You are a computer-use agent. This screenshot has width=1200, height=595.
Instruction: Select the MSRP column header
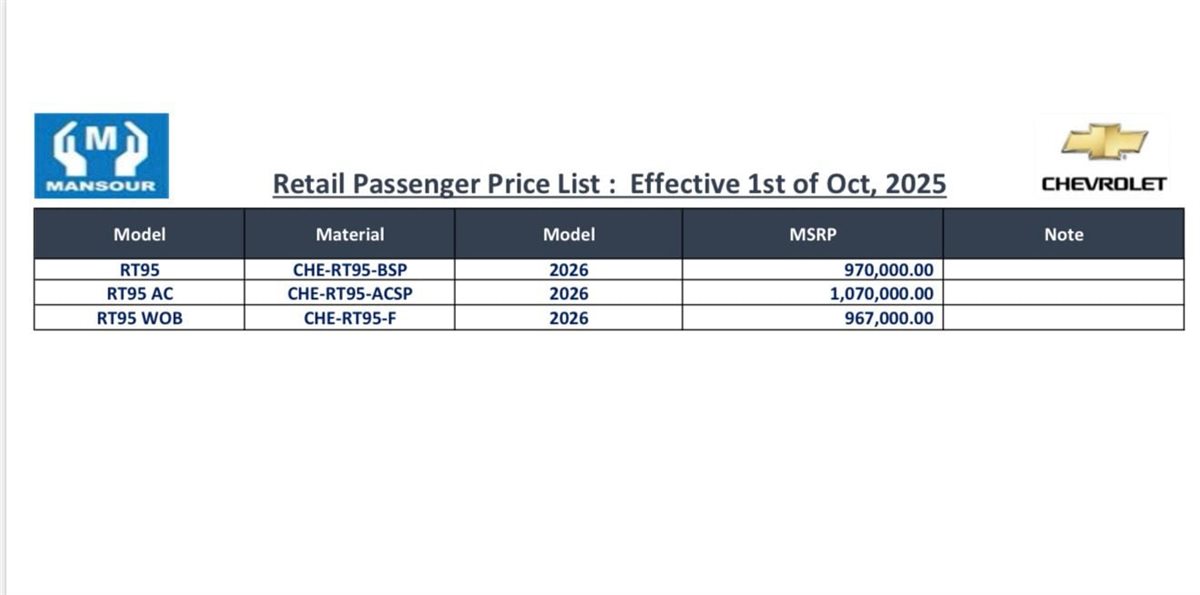pos(812,235)
